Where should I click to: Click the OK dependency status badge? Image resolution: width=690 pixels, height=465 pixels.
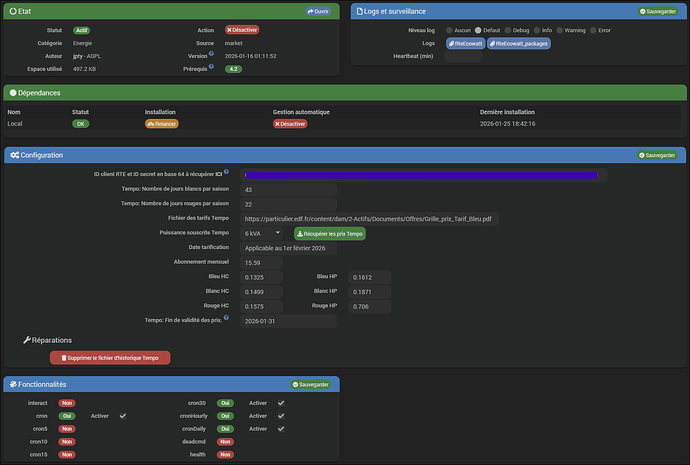pyautogui.click(x=81, y=124)
